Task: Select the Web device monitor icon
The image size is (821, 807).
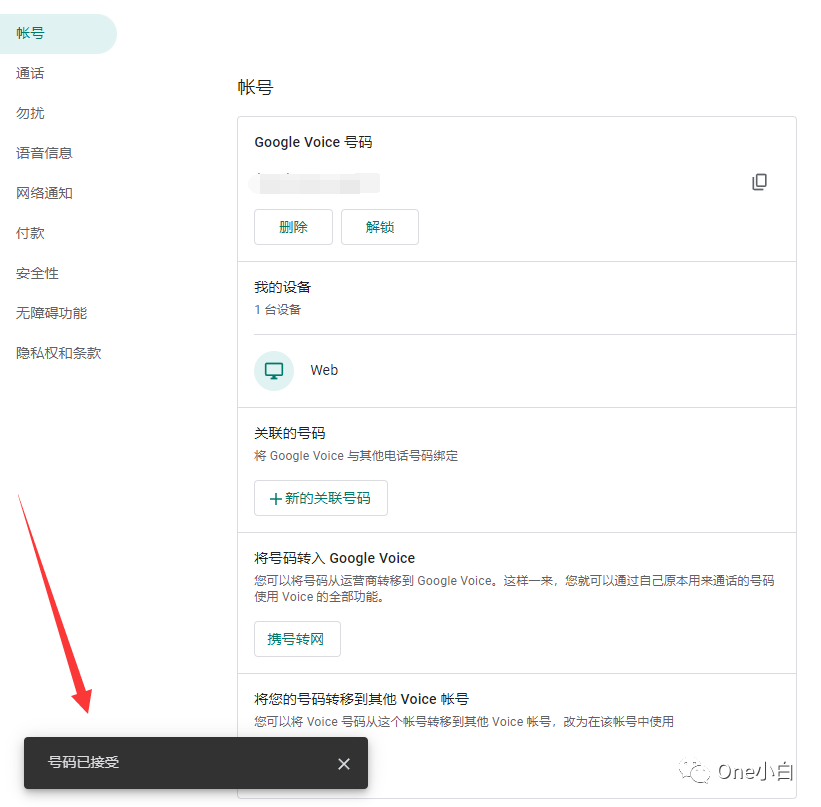Action: coord(274,371)
